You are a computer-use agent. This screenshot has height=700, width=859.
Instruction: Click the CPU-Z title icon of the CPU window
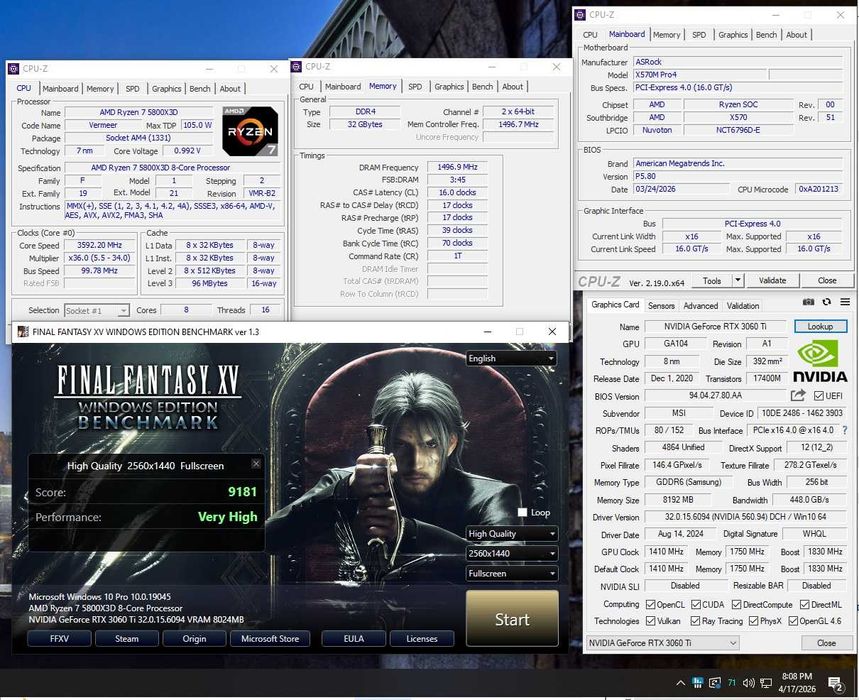14,68
